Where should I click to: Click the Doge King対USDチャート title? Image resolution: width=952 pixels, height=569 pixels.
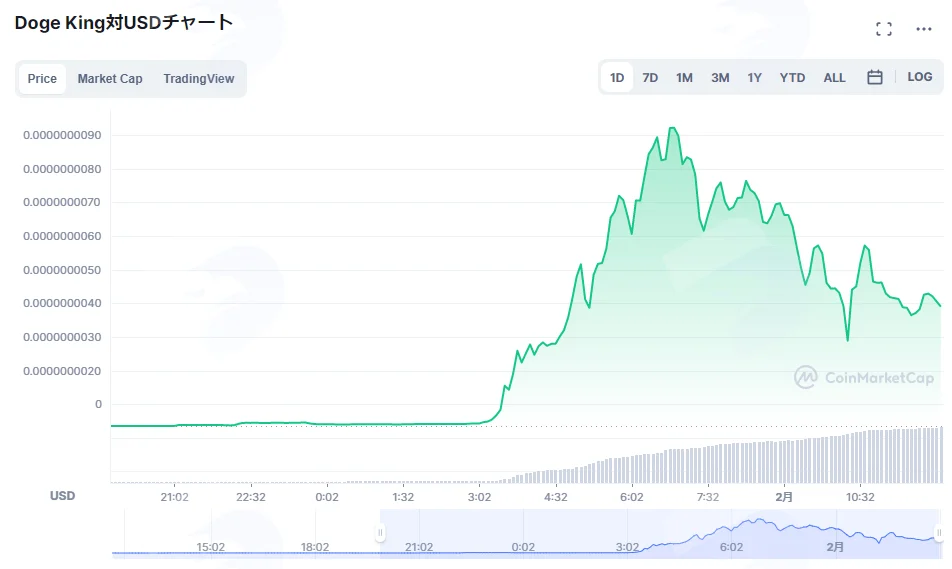pos(124,22)
